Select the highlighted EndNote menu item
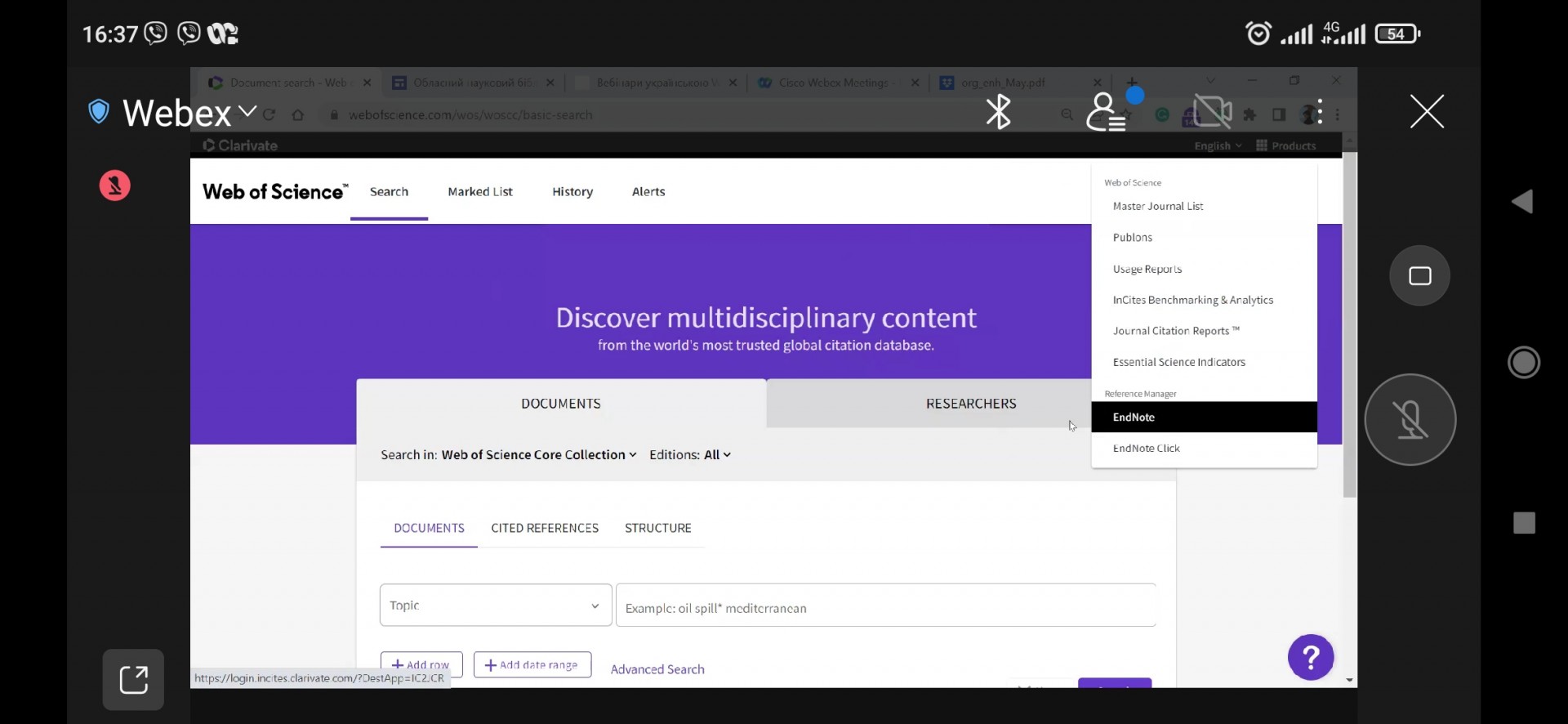Viewport: 1568px width, 724px height. [1205, 417]
